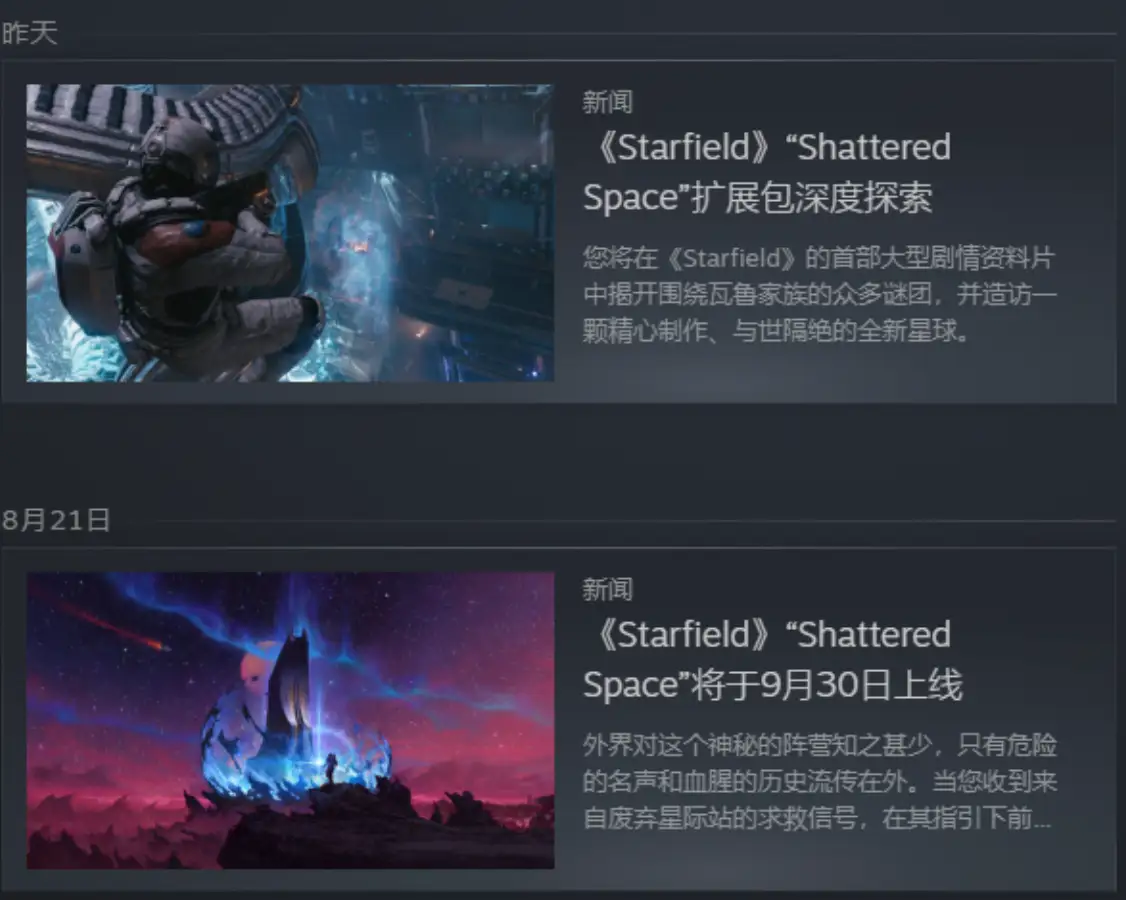
Task: Open the 'Shattered Space'将于9月30日上线 headline
Action: point(773,659)
